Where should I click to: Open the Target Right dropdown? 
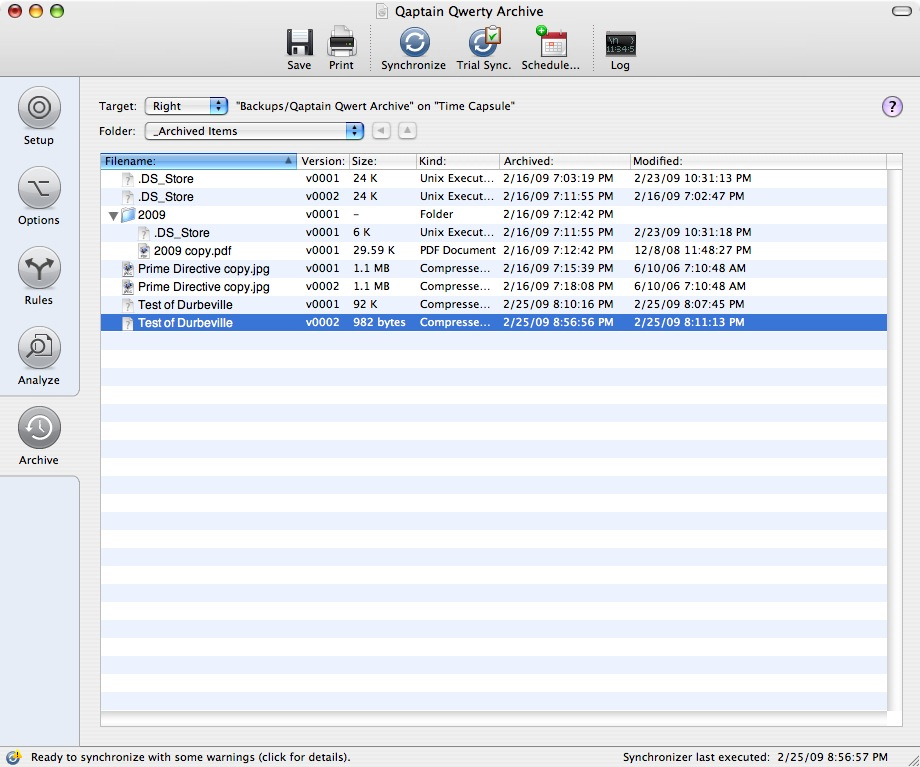coord(187,106)
